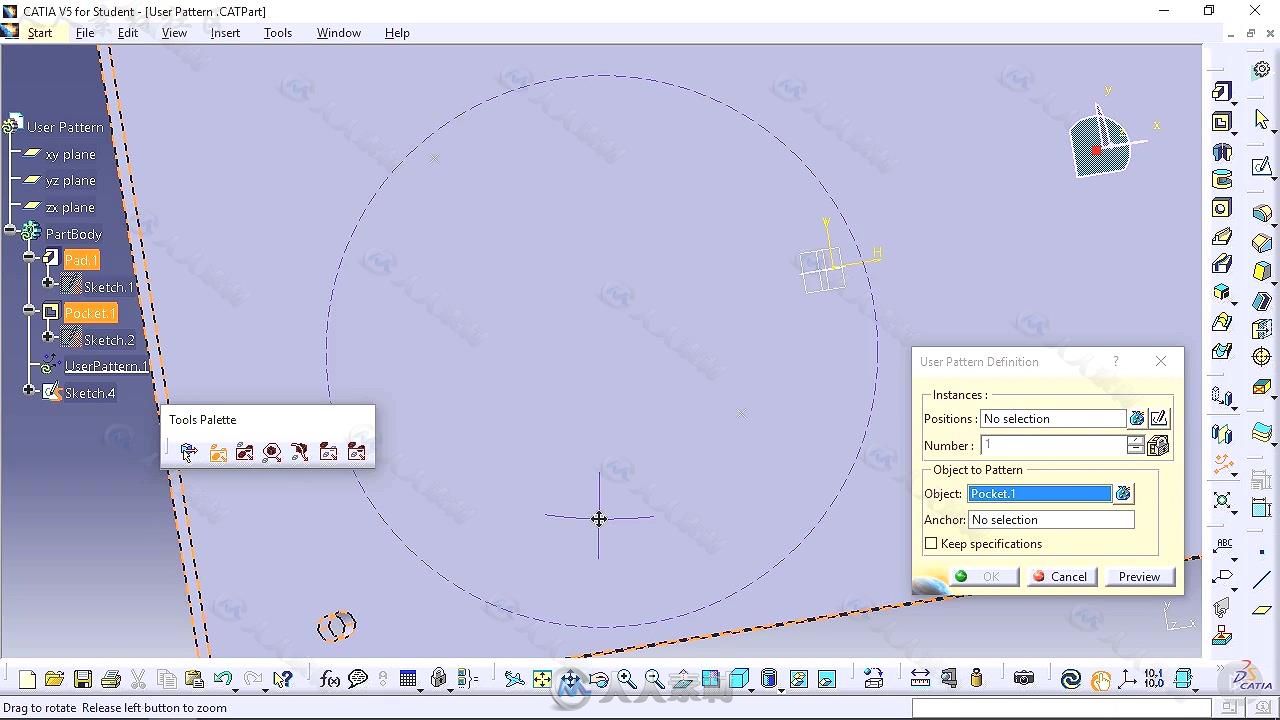The image size is (1280, 720).
Task: Open the View menu
Action: [x=174, y=33]
